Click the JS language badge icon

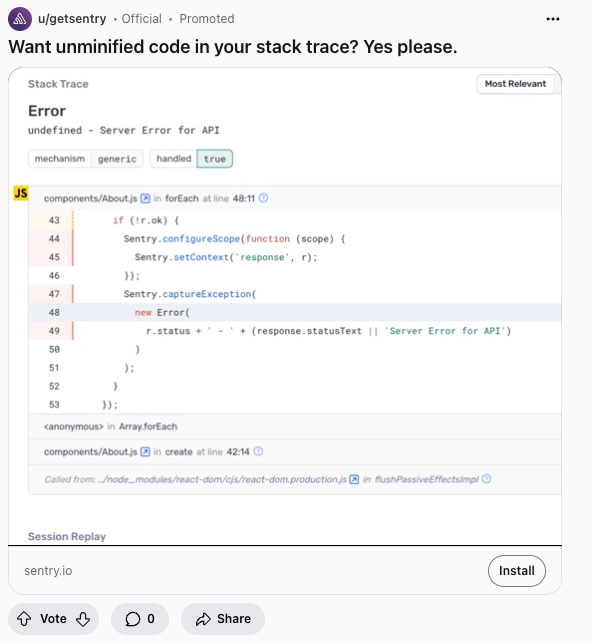[21, 193]
